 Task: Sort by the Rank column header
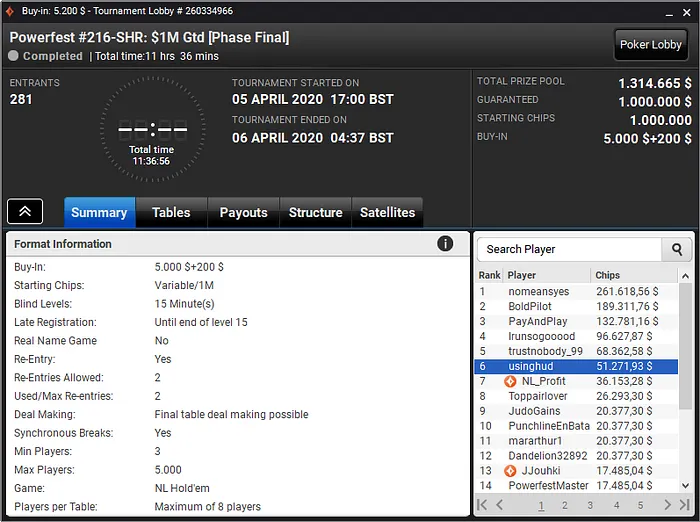(489, 275)
